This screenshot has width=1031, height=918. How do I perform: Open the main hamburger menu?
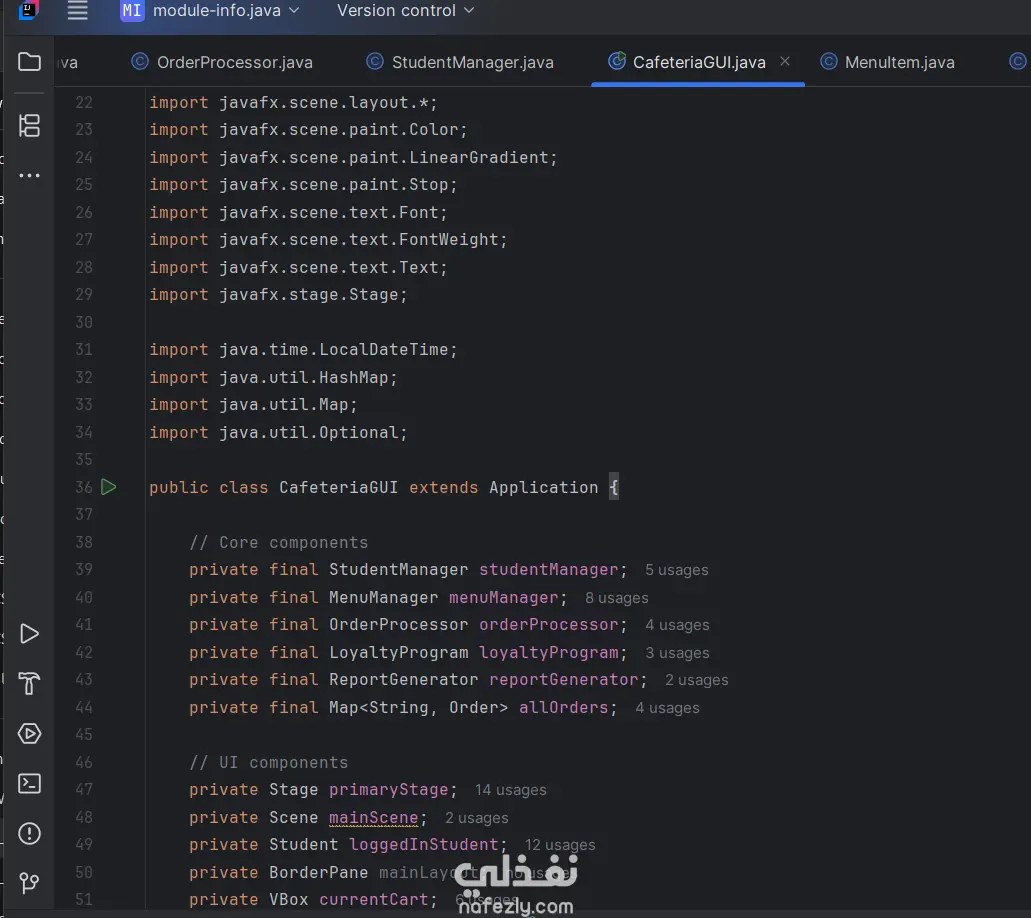(x=78, y=11)
